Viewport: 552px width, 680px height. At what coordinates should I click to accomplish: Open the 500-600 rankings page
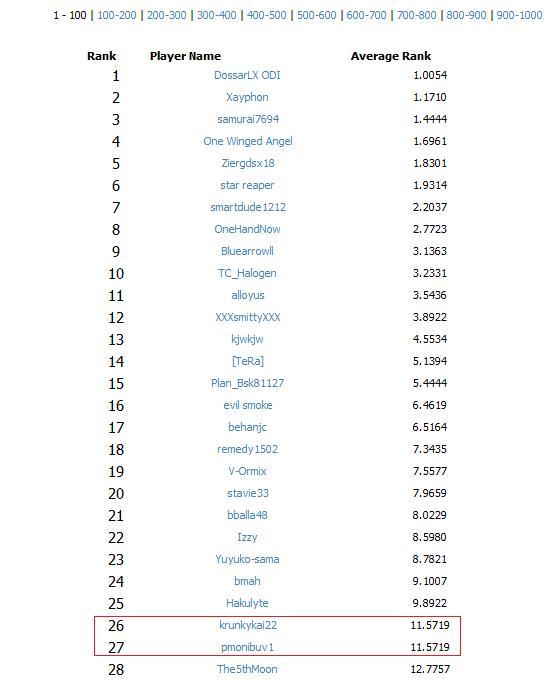tap(317, 15)
